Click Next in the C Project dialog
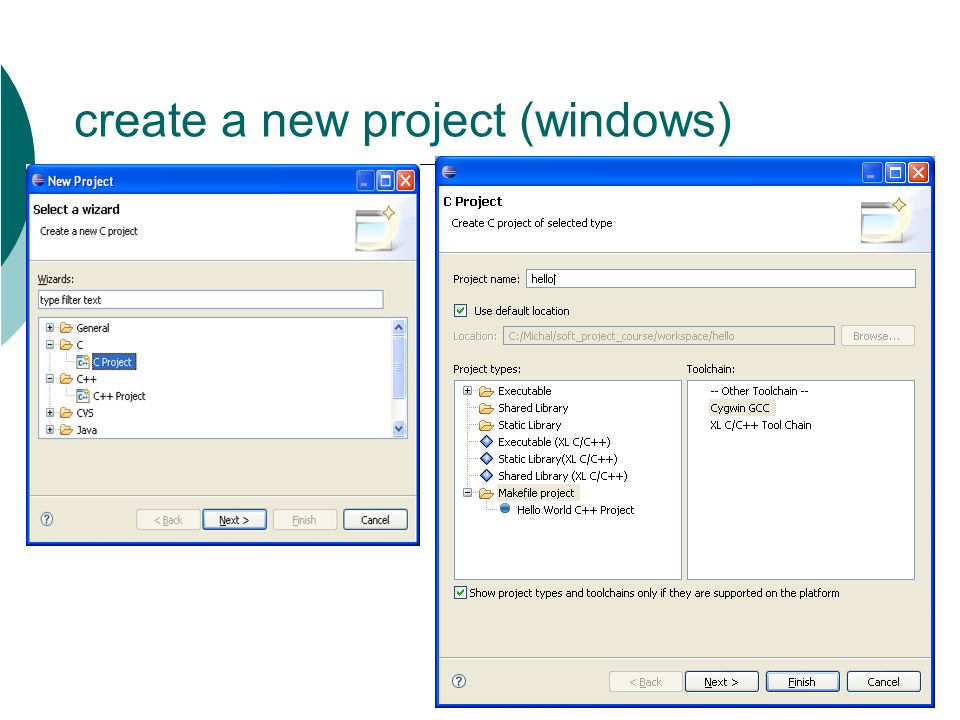Screen dimensions: 960x720 tap(722, 681)
